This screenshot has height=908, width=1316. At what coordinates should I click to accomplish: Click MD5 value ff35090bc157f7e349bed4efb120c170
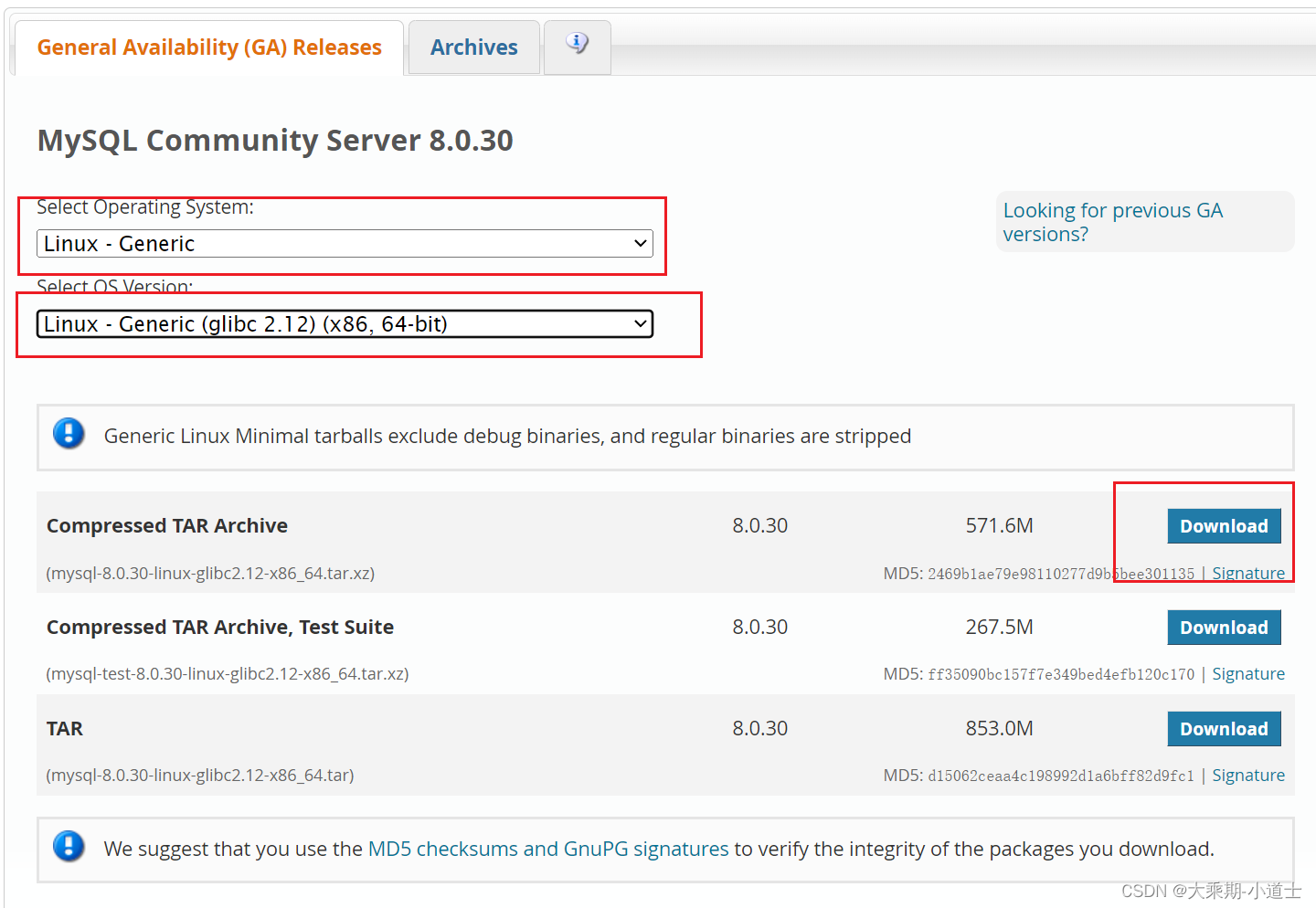1061,674
